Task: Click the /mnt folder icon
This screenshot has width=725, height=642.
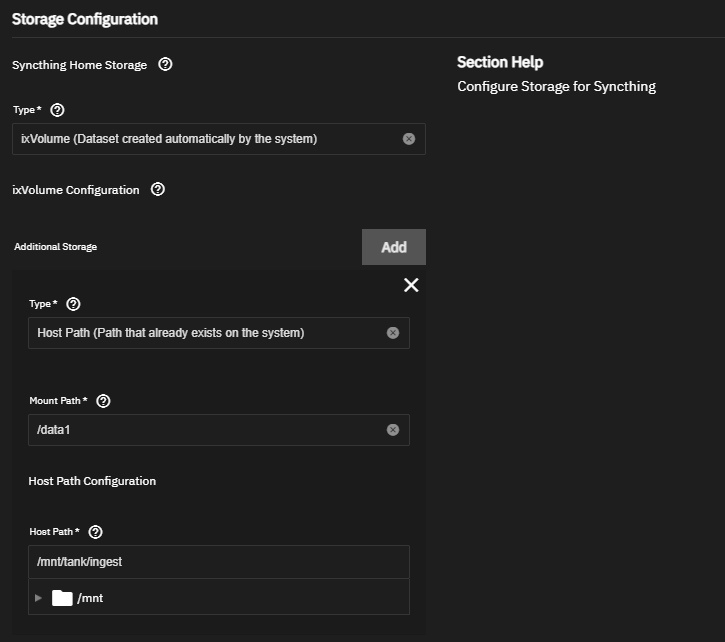Action: 62,598
